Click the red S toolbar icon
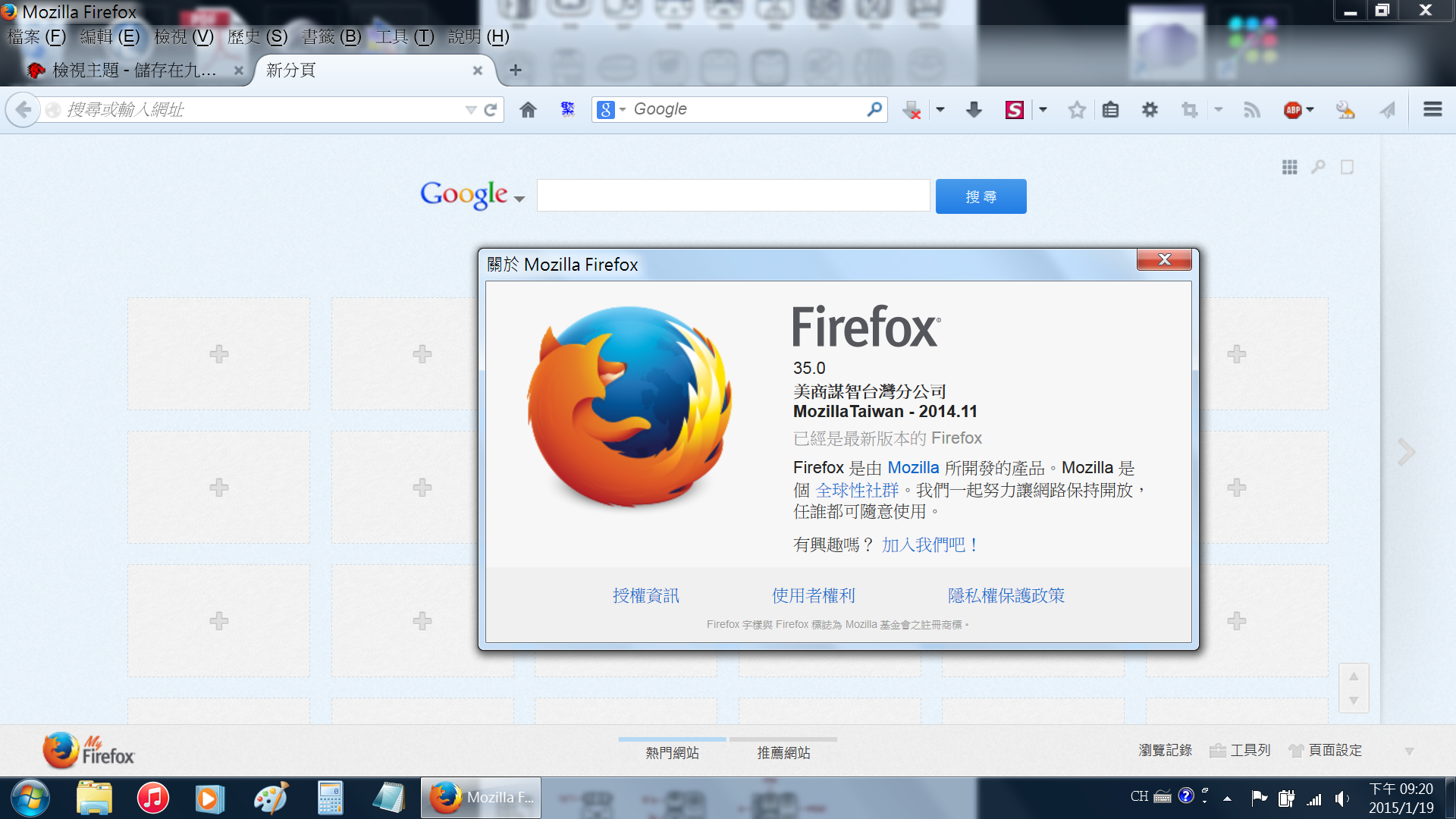1456x819 pixels. [1014, 110]
